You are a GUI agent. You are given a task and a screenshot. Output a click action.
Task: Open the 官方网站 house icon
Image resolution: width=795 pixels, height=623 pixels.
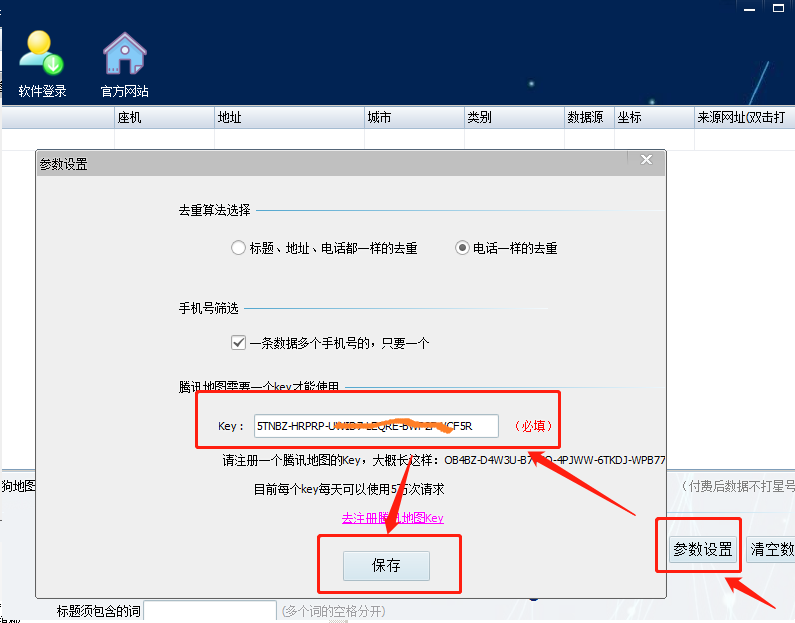(x=125, y=55)
